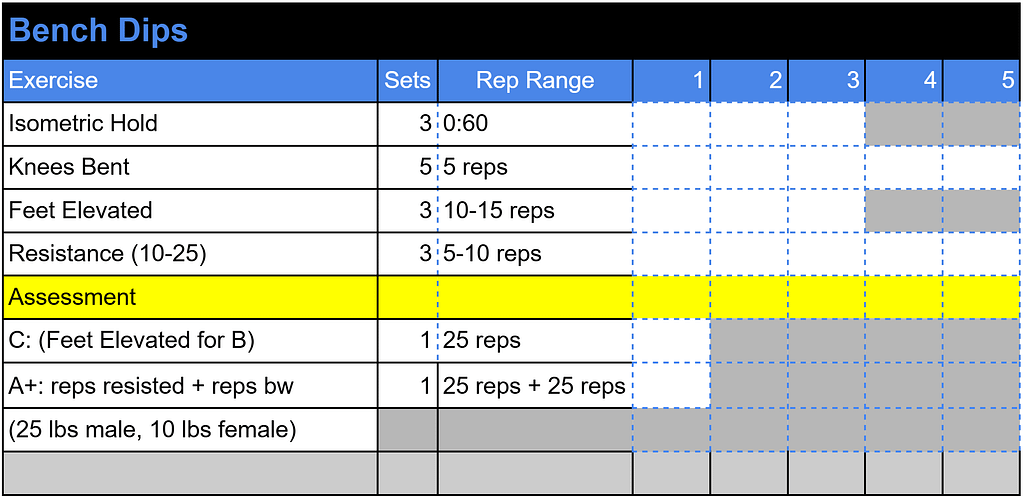Select the column 5 header cell
Screen dimensions: 1024x498
[x=981, y=81]
